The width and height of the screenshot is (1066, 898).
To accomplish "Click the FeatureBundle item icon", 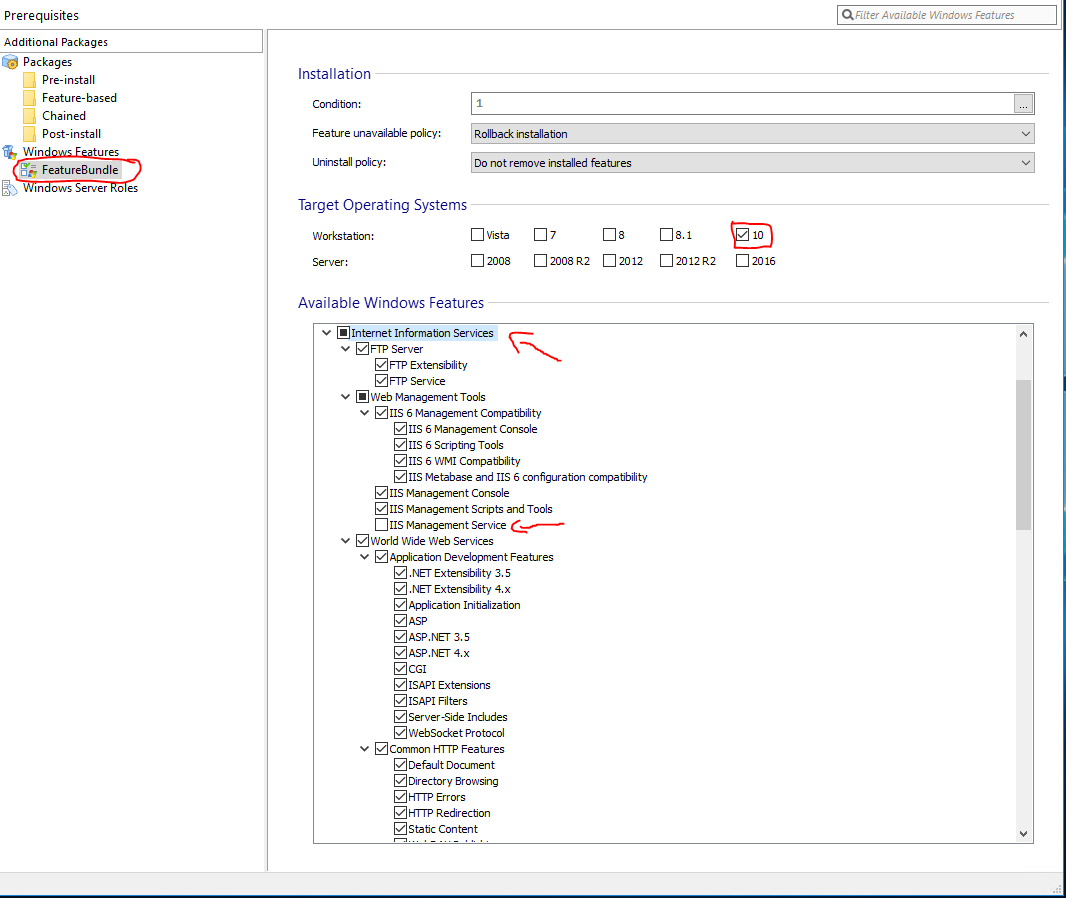I will 29,170.
